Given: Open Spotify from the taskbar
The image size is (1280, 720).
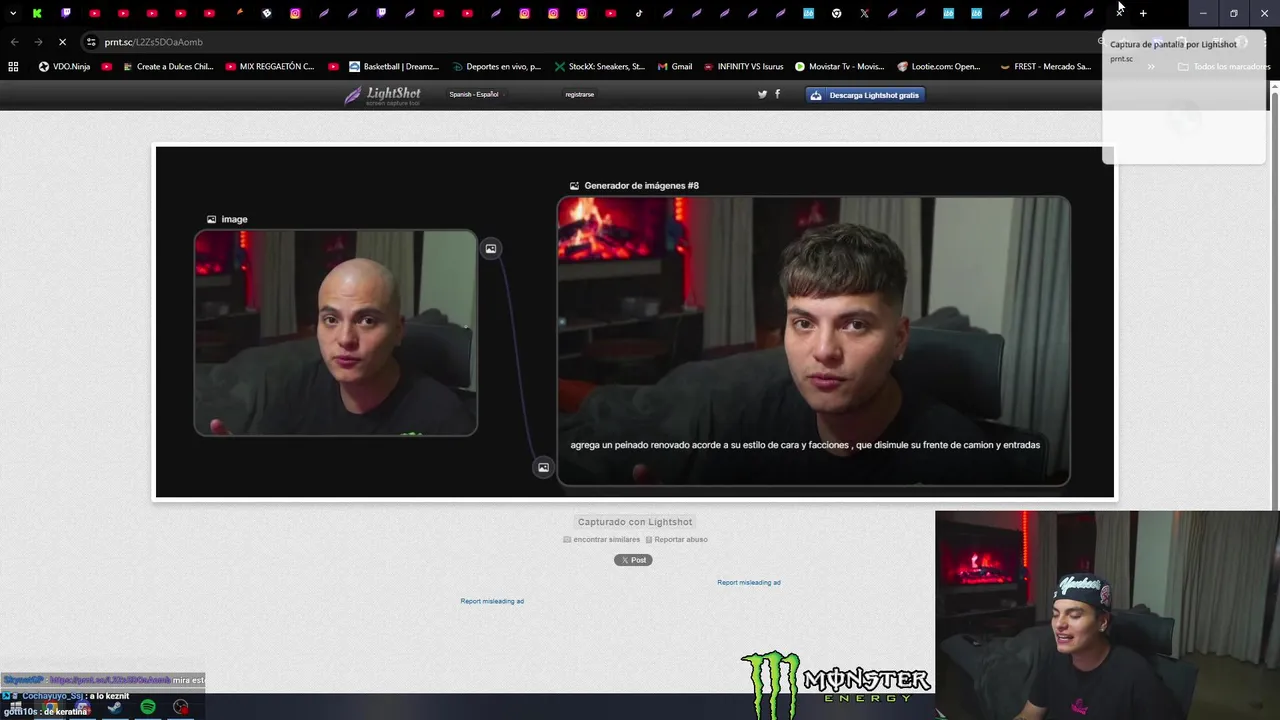Looking at the screenshot, I should tap(148, 707).
